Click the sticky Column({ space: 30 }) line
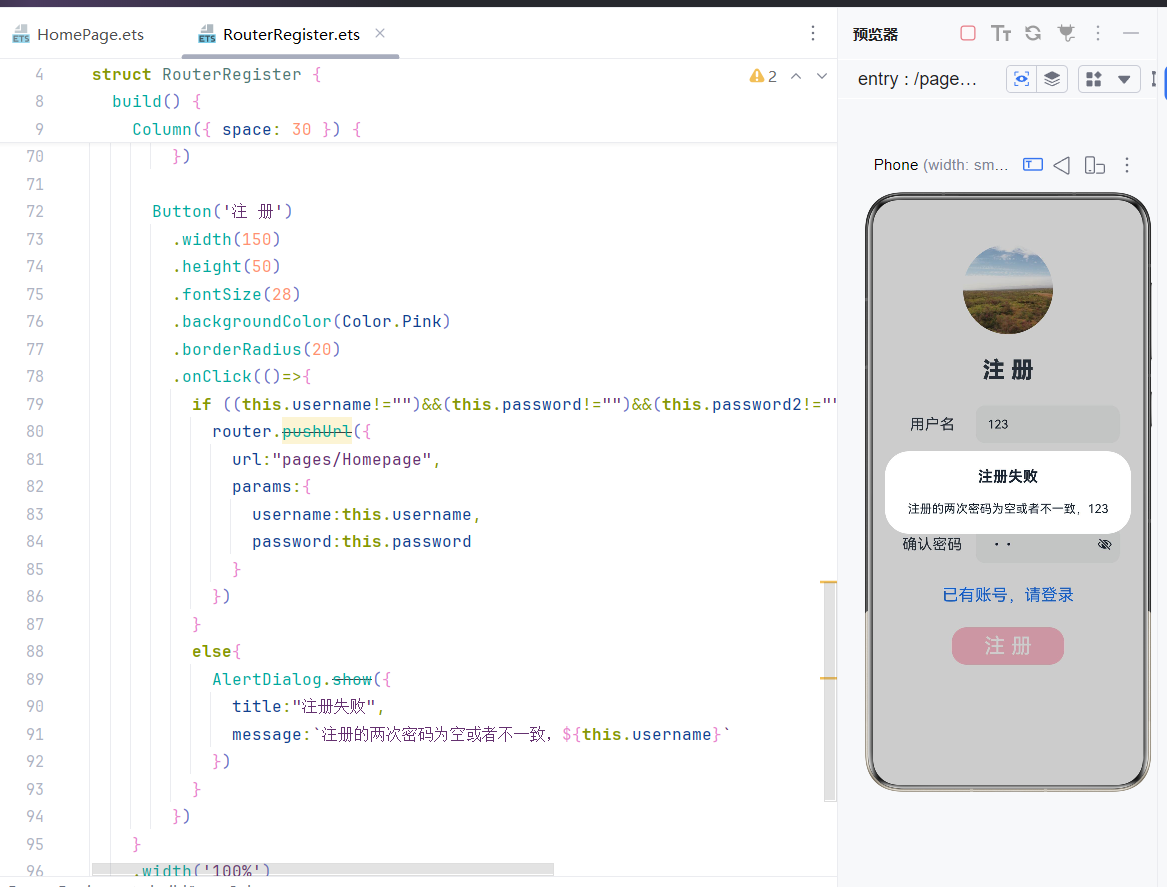Screen dimensions: 1167x887 point(246,129)
